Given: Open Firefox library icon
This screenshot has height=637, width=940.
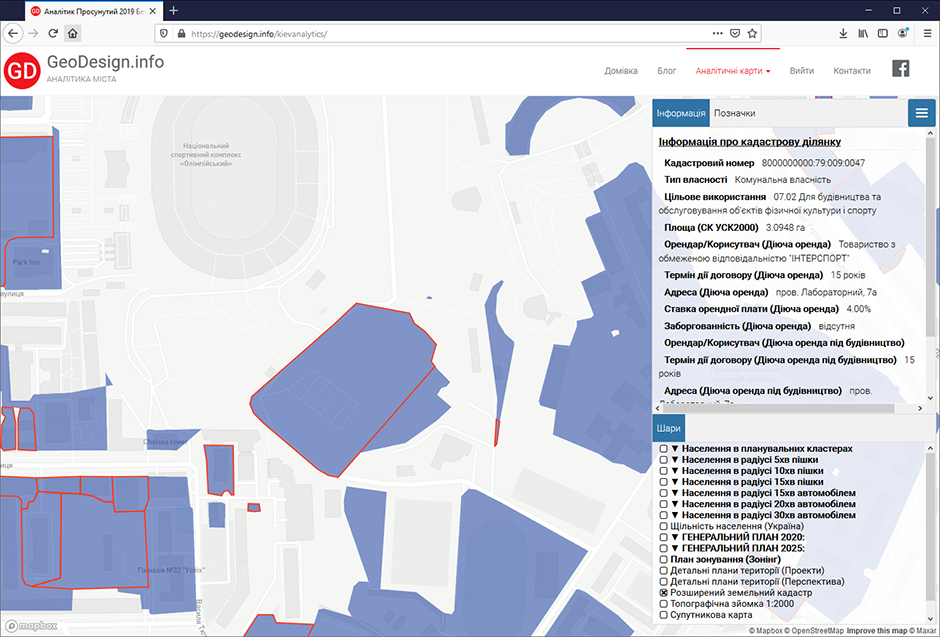Looking at the screenshot, I should (862, 33).
